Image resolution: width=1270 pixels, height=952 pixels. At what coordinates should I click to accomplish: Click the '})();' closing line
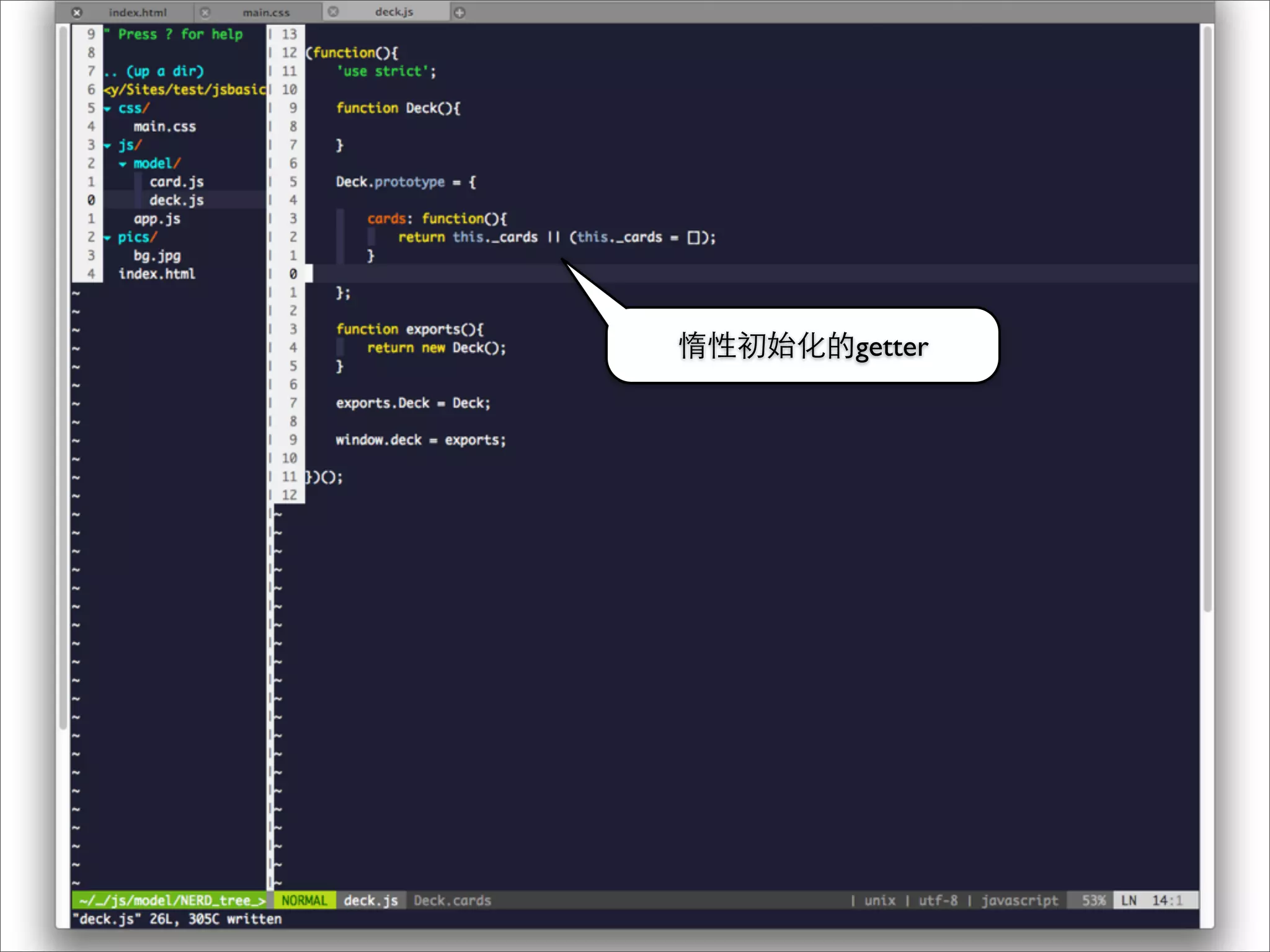(x=324, y=477)
